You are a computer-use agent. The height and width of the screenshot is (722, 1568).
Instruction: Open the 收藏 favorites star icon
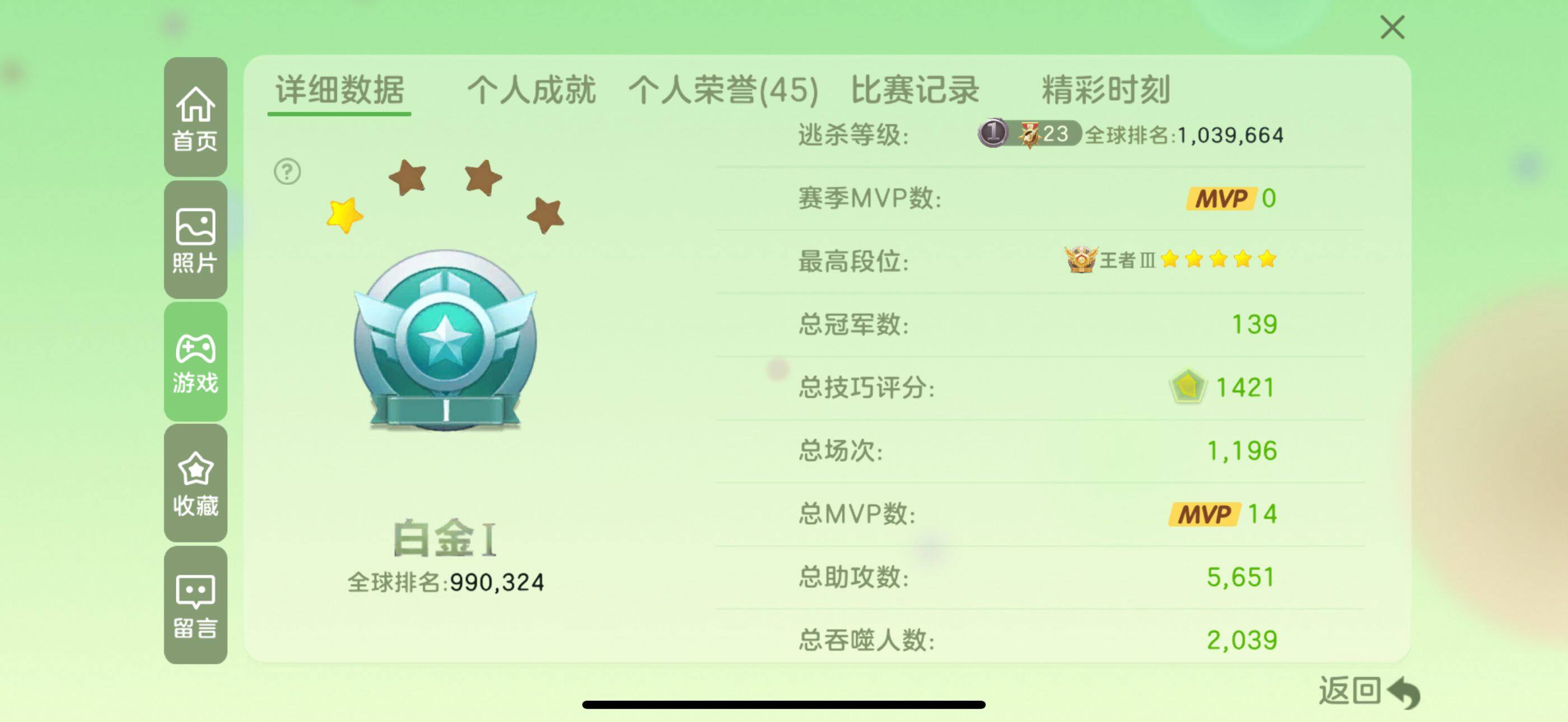point(195,483)
